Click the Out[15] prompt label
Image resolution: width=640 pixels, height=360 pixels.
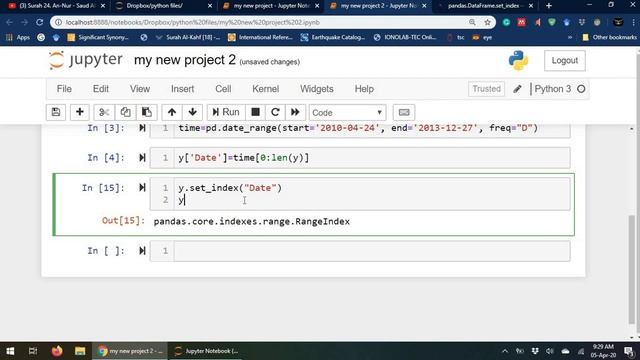click(x=123, y=221)
